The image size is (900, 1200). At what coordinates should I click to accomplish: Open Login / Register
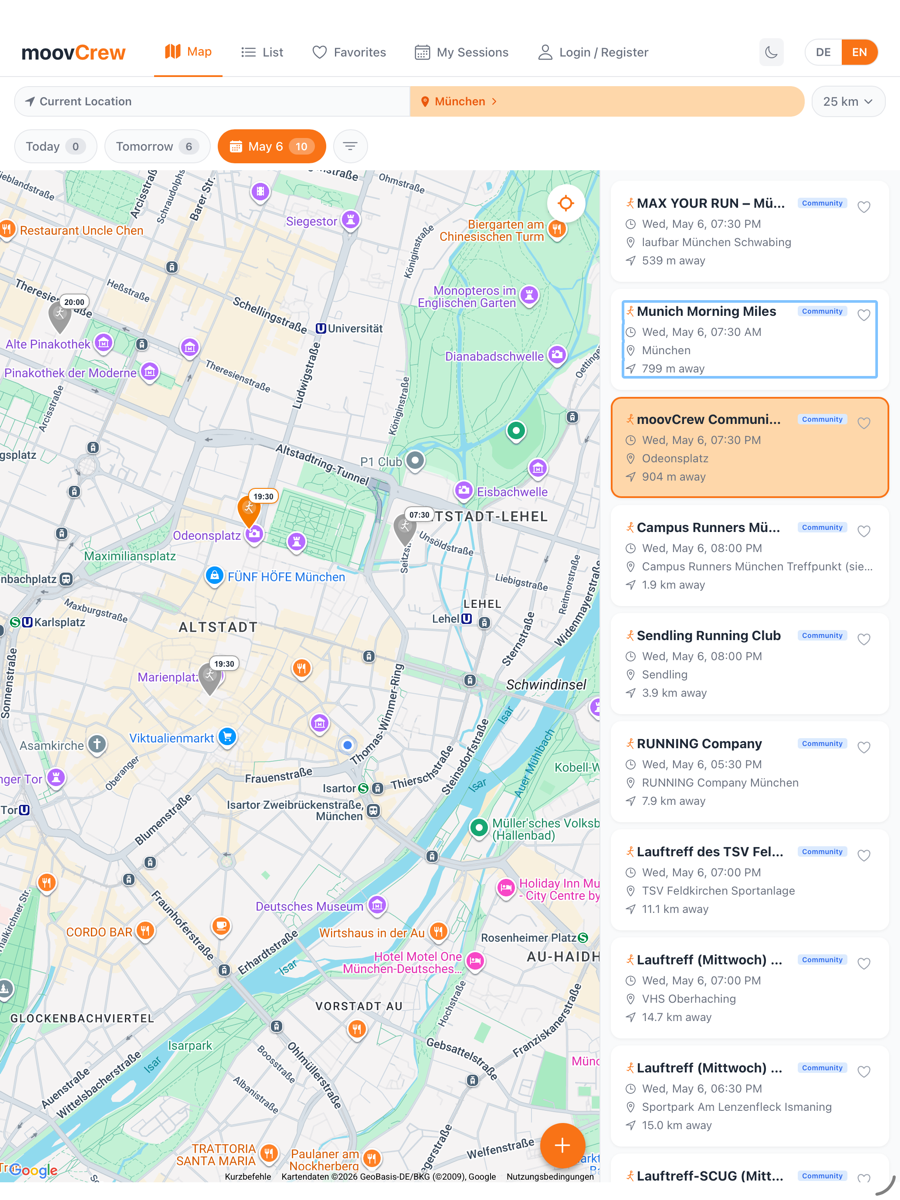coord(593,52)
